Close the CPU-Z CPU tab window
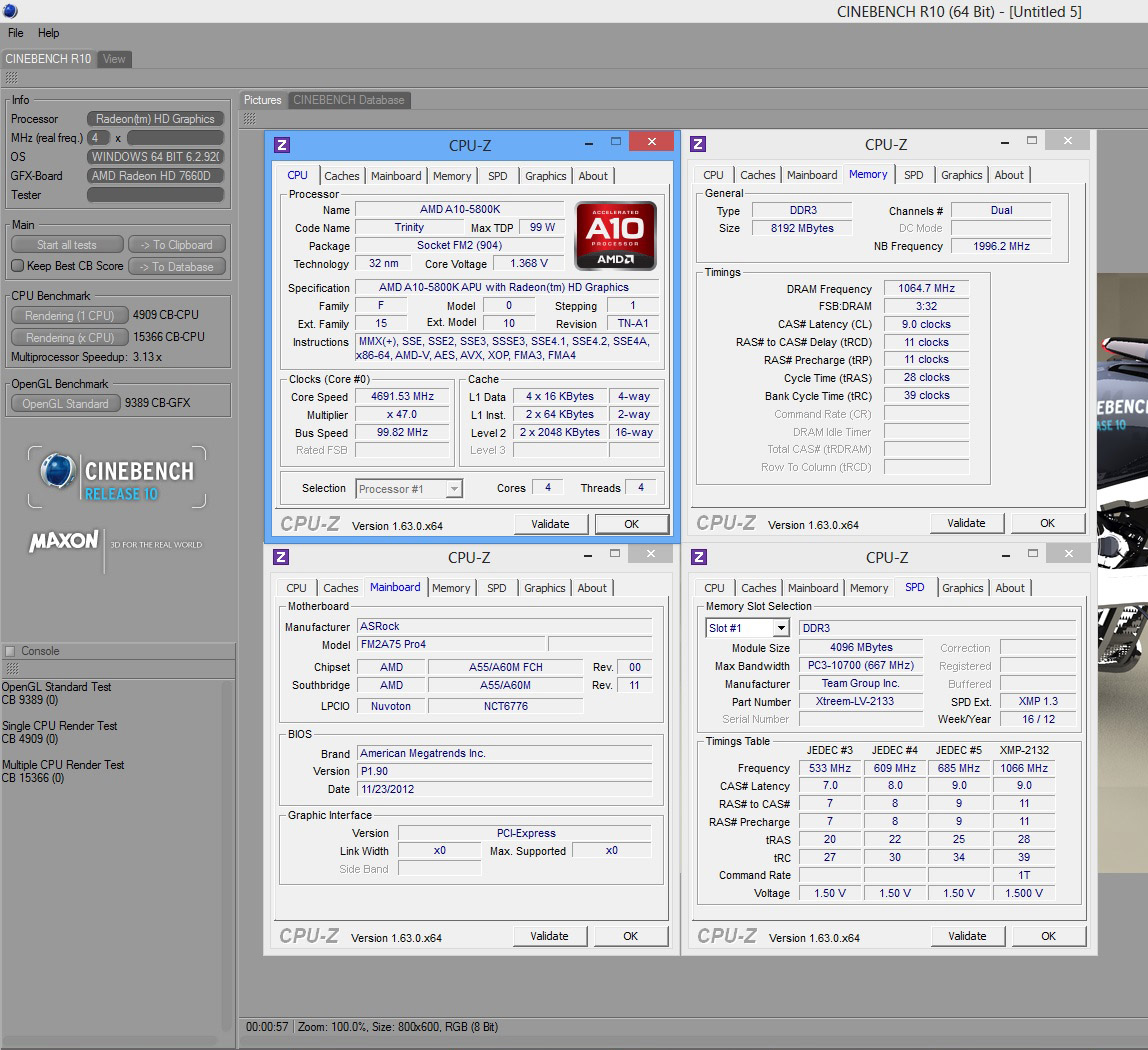This screenshot has width=1148, height=1050. (x=652, y=141)
